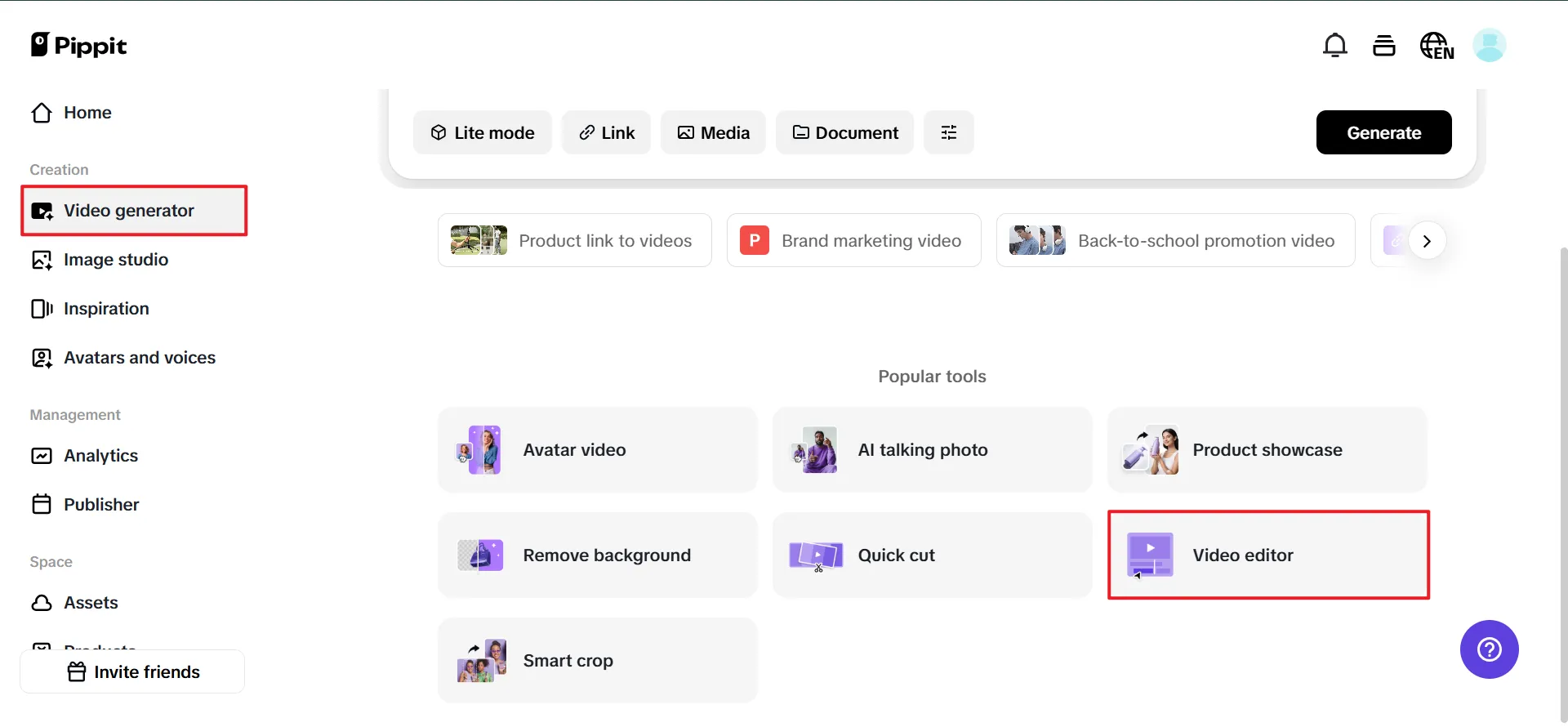Click the page vertical scrollbar

(x=1563, y=482)
